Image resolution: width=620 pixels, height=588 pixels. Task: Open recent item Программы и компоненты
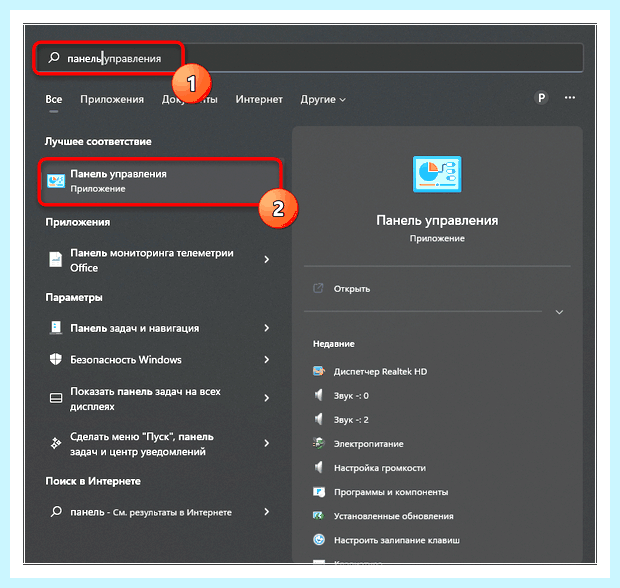[x=391, y=492]
